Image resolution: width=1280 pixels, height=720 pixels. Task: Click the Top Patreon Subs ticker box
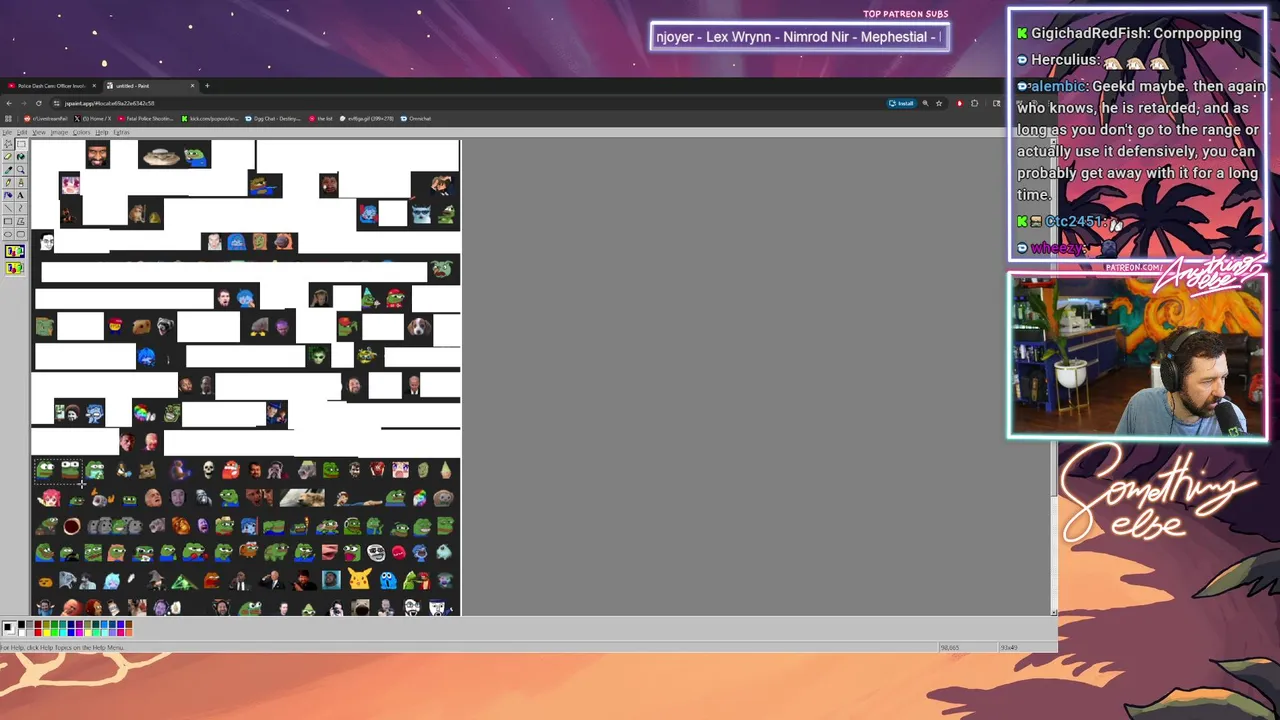tap(799, 37)
